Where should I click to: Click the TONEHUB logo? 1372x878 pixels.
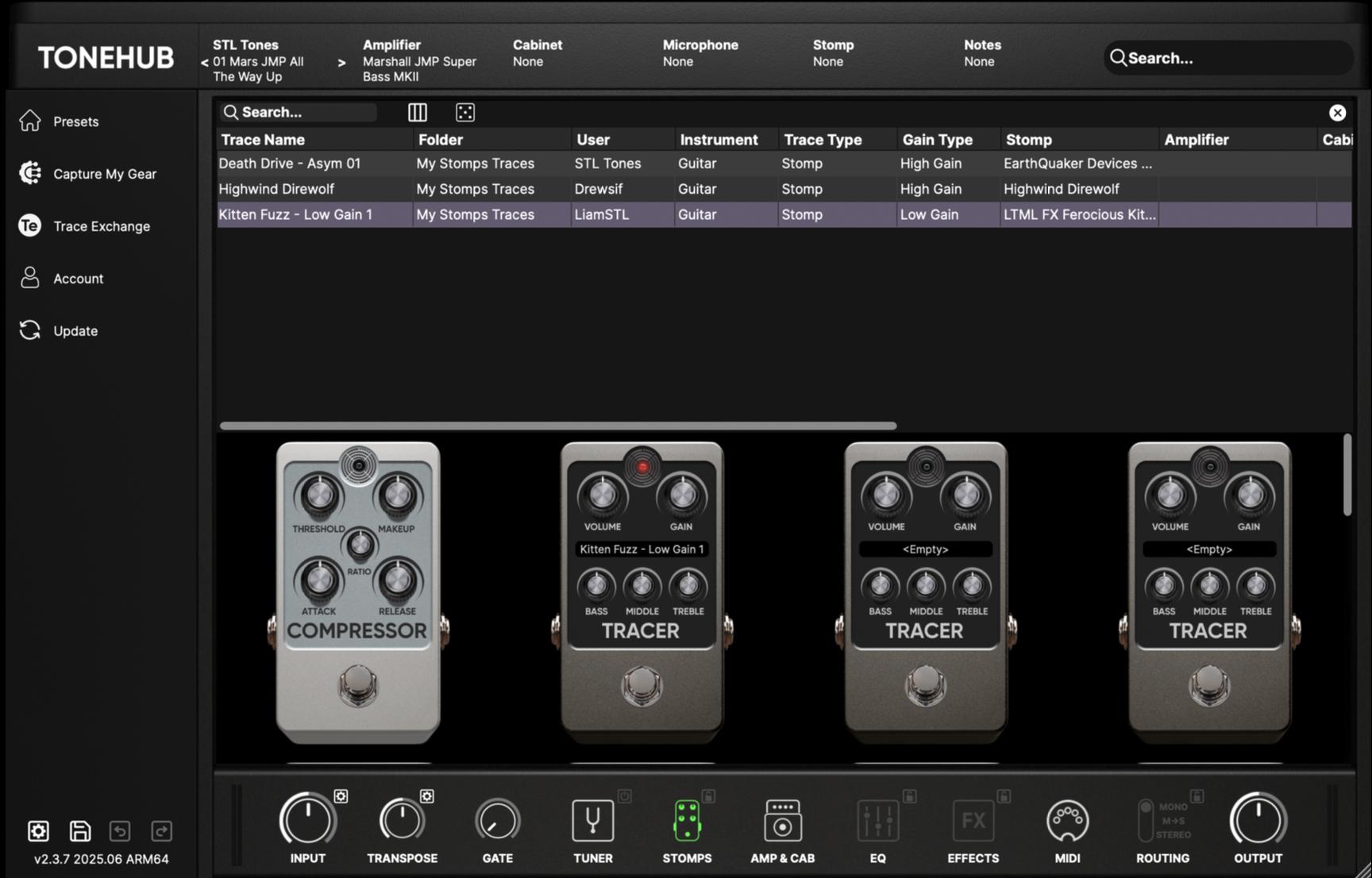click(x=106, y=58)
